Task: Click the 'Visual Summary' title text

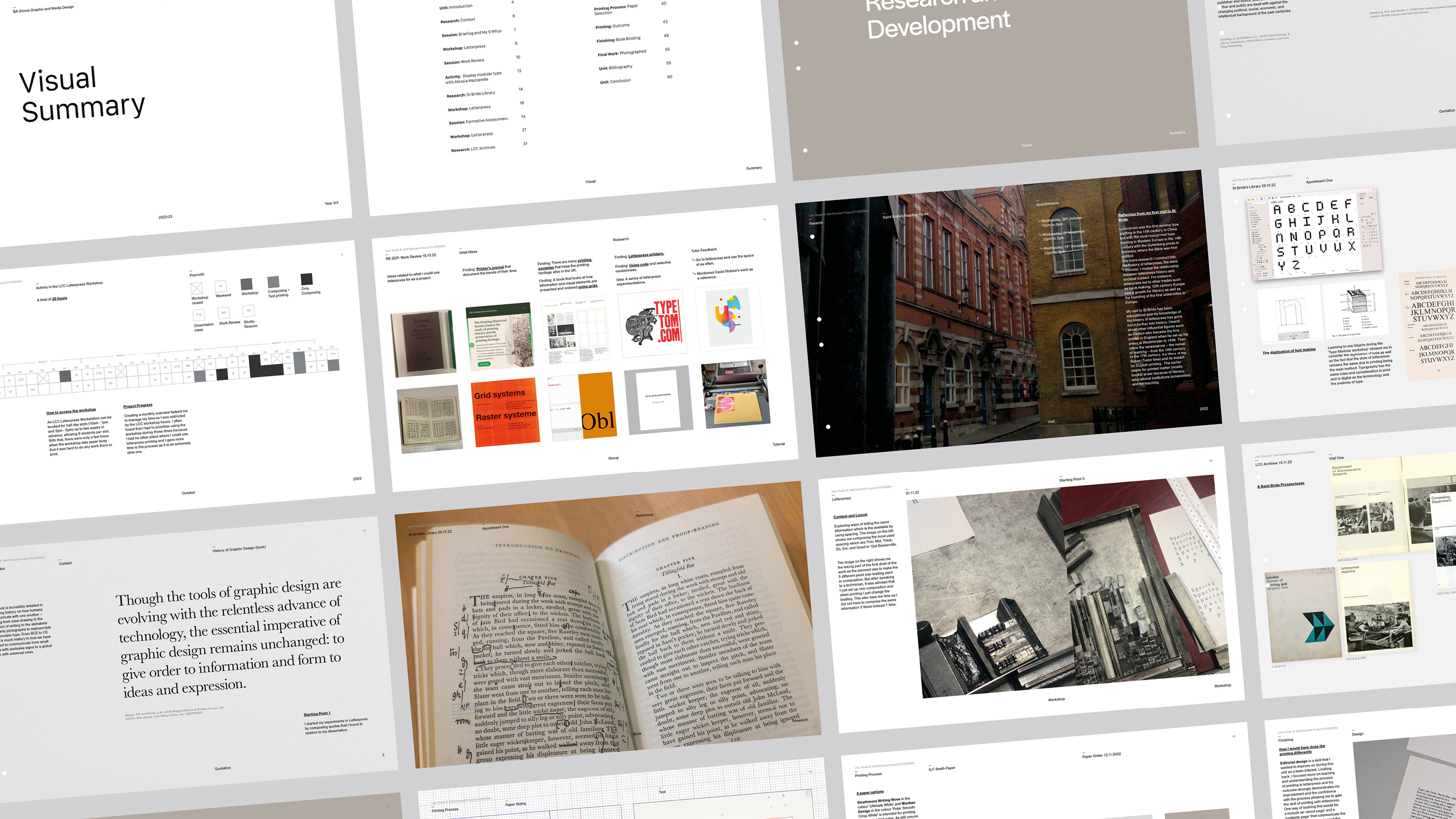Action: [82, 94]
